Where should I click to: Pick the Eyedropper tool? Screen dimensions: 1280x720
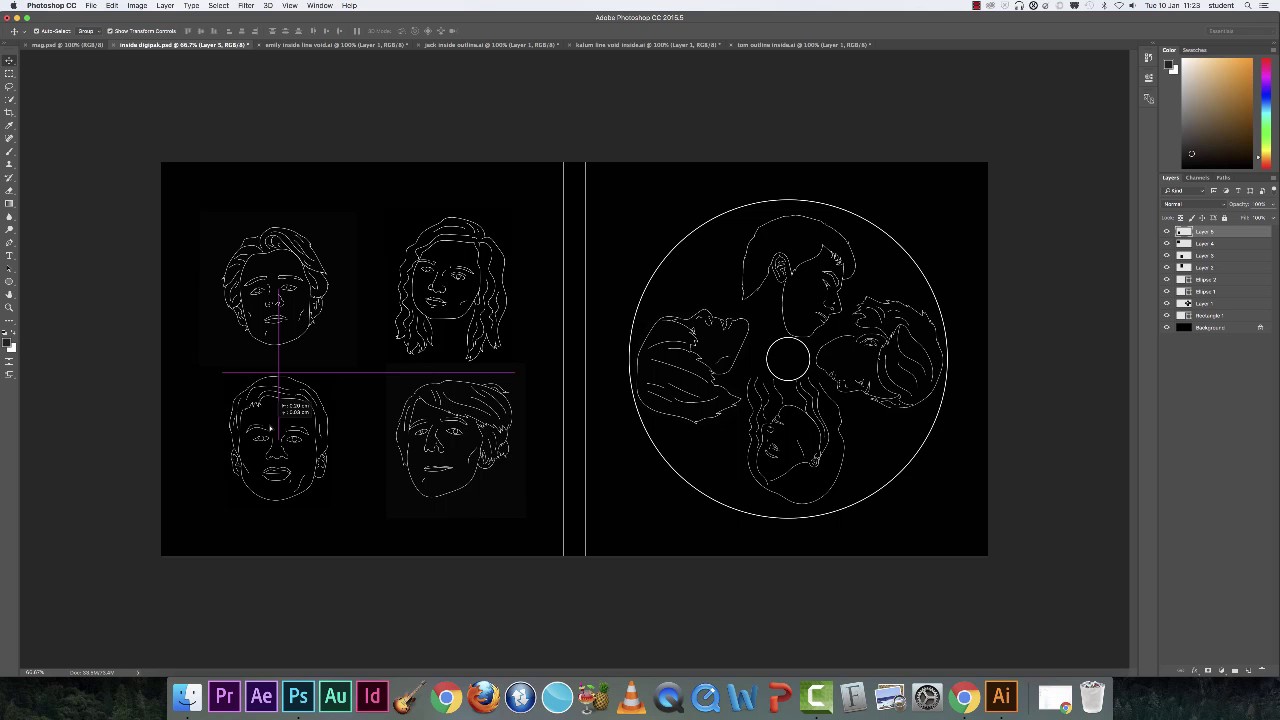coord(9,125)
